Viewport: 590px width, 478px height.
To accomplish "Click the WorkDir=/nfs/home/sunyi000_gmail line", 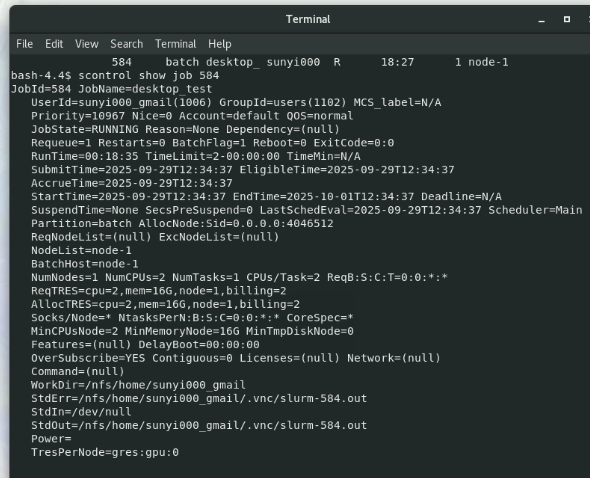I will click(138, 385).
